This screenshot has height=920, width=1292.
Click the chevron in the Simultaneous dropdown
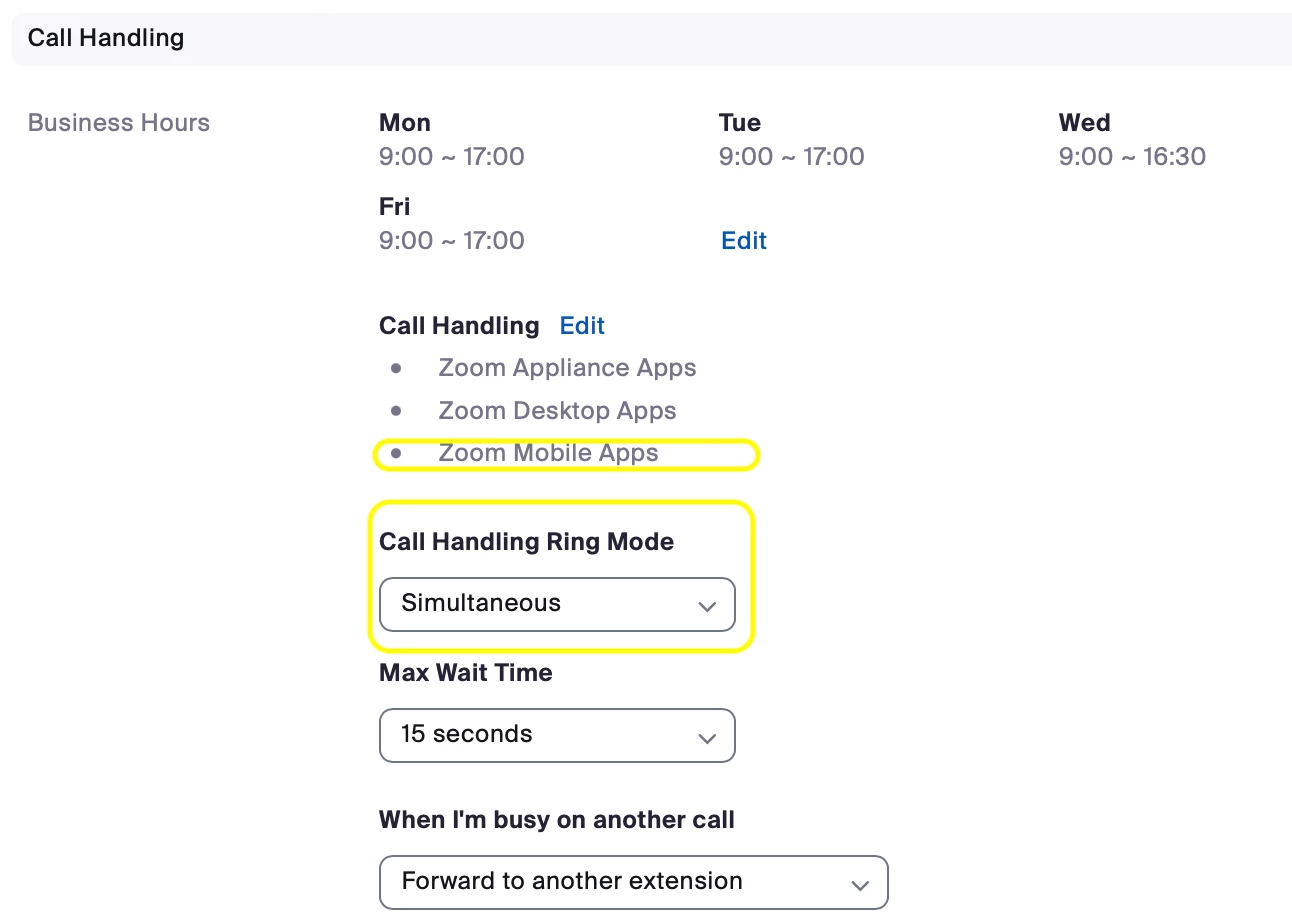point(707,606)
